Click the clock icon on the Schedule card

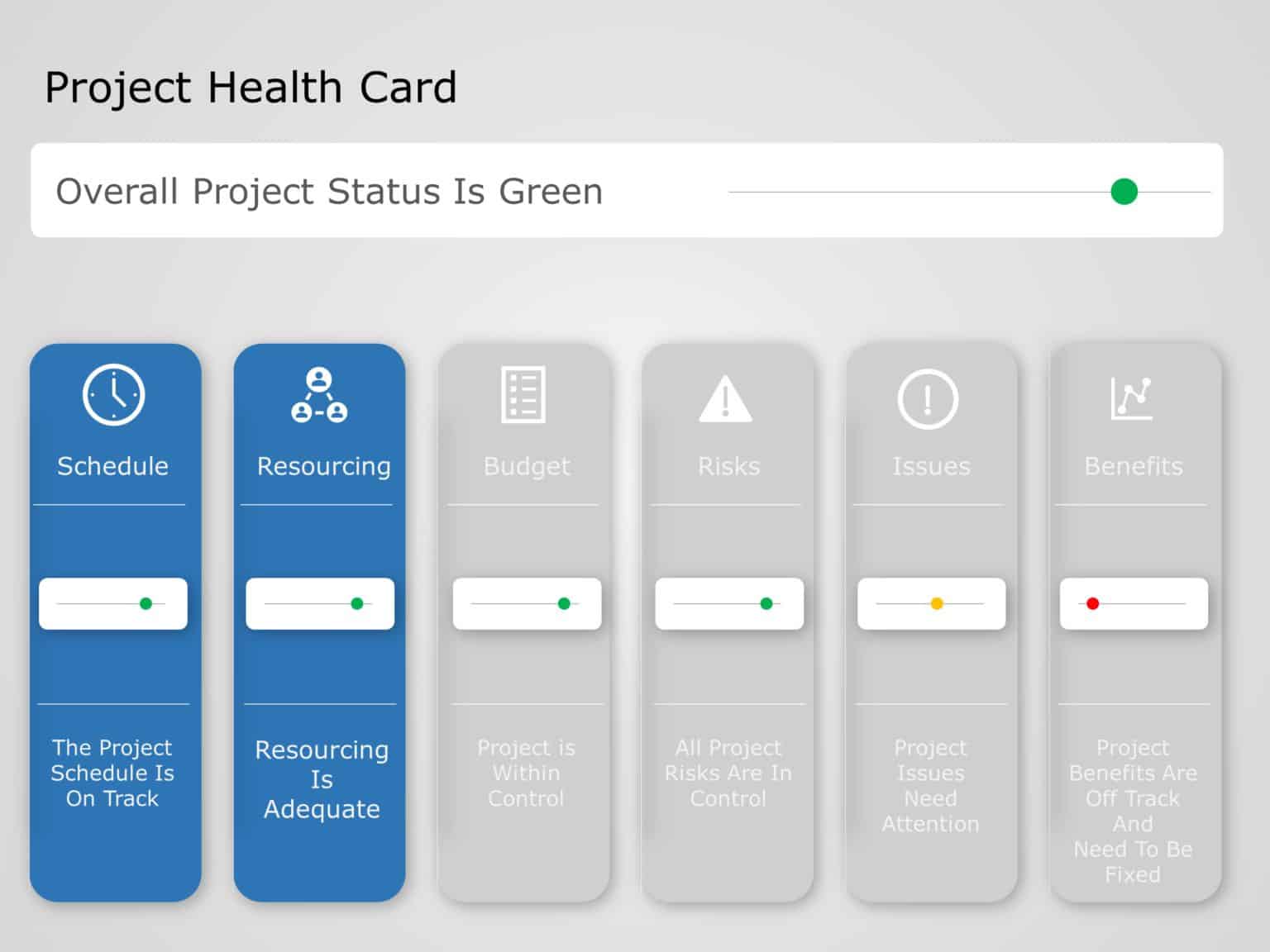click(113, 396)
